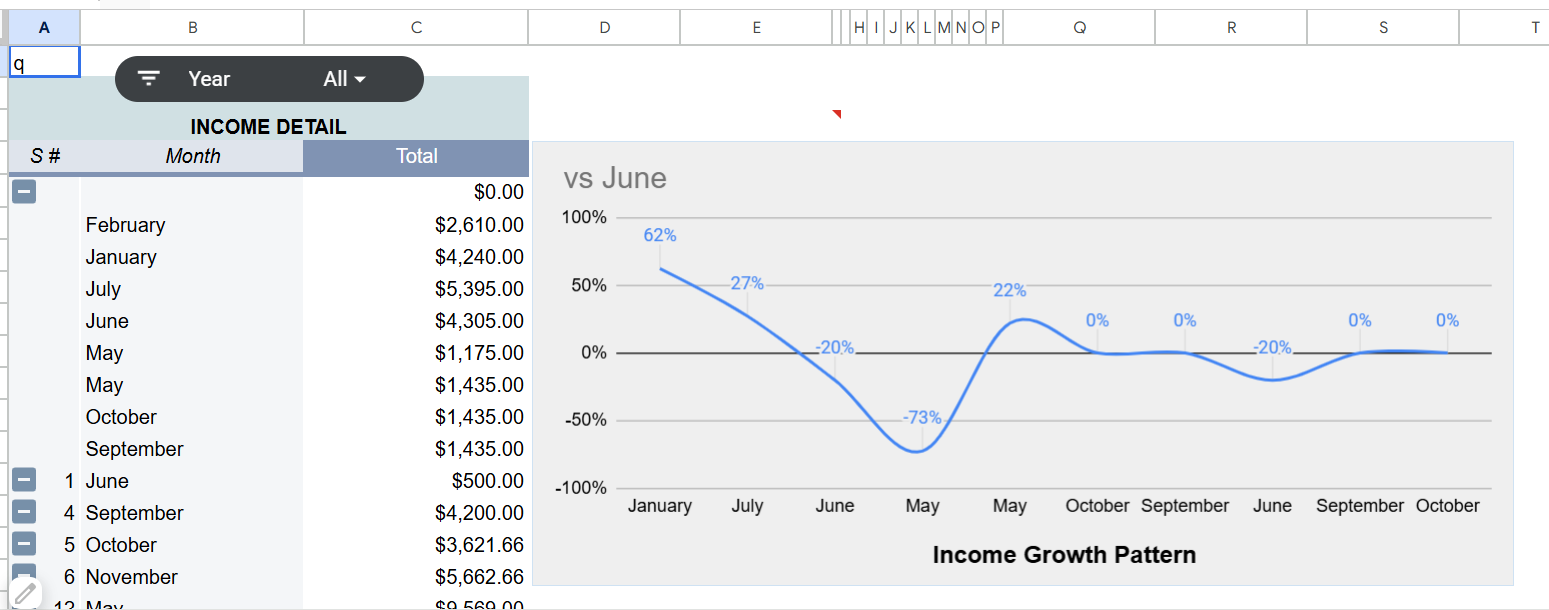Collapse the October group numbered 5
Screen dimensions: 1549x610
point(24,545)
